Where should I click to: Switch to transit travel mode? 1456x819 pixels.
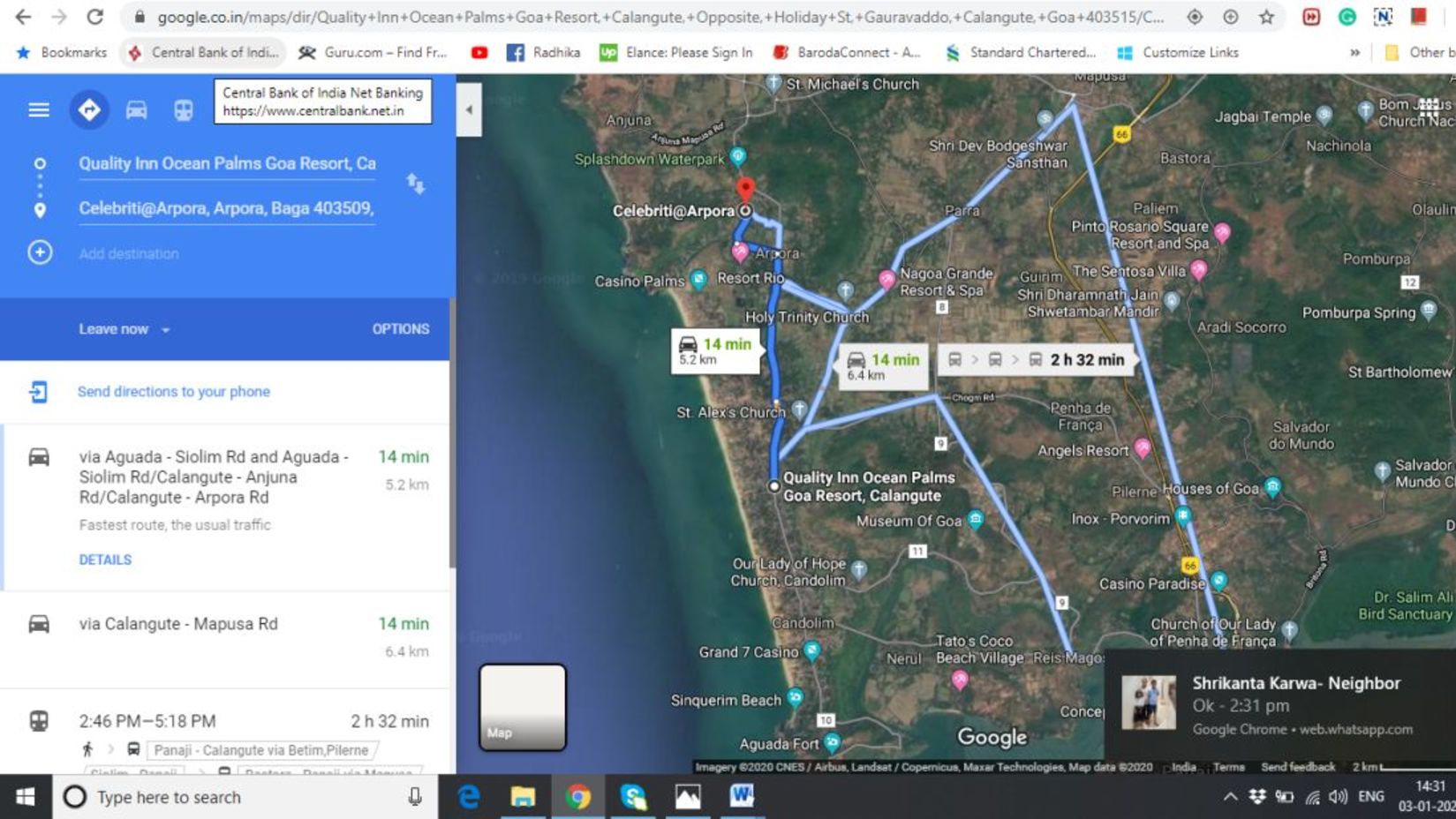point(183,109)
